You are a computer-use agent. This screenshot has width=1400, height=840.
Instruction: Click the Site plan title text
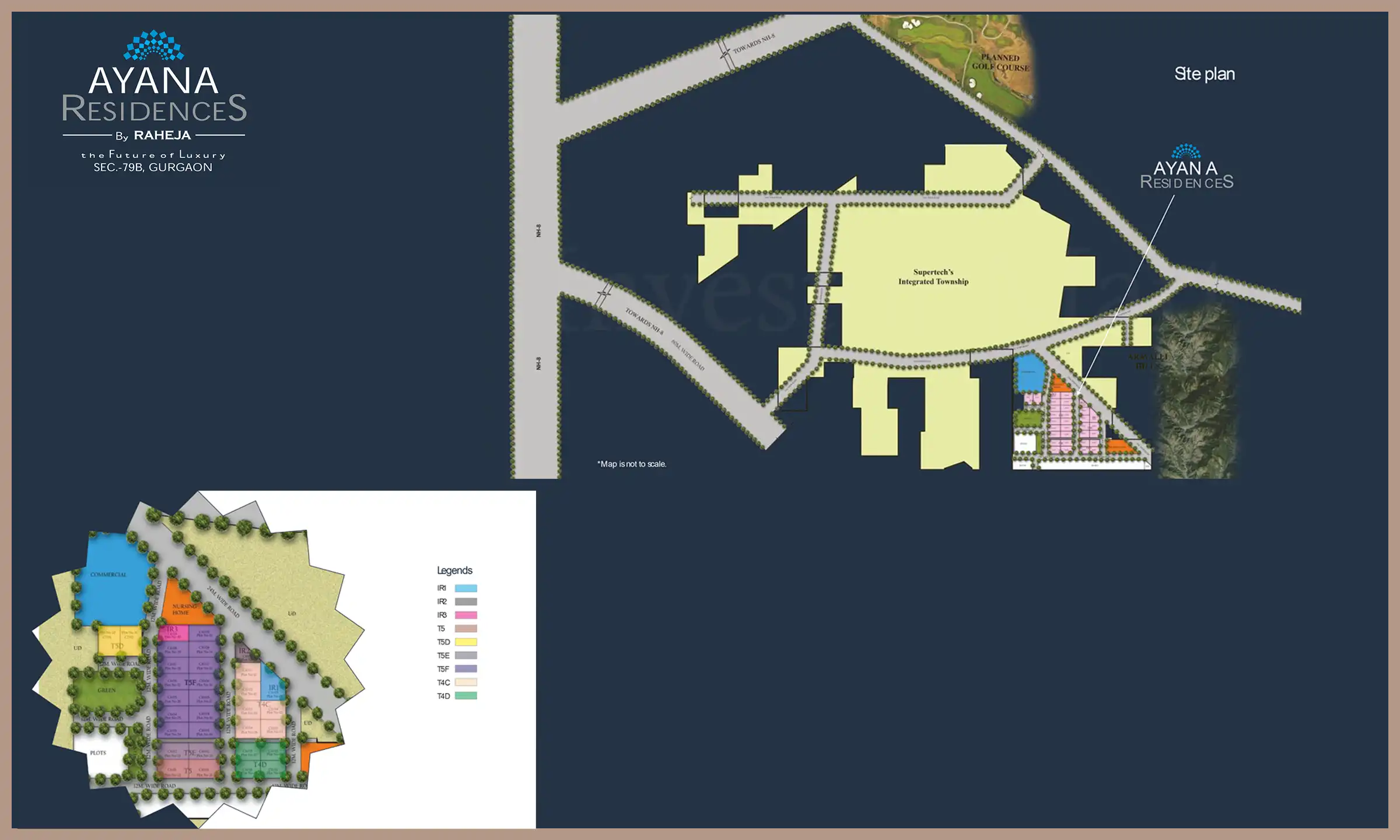(1204, 74)
